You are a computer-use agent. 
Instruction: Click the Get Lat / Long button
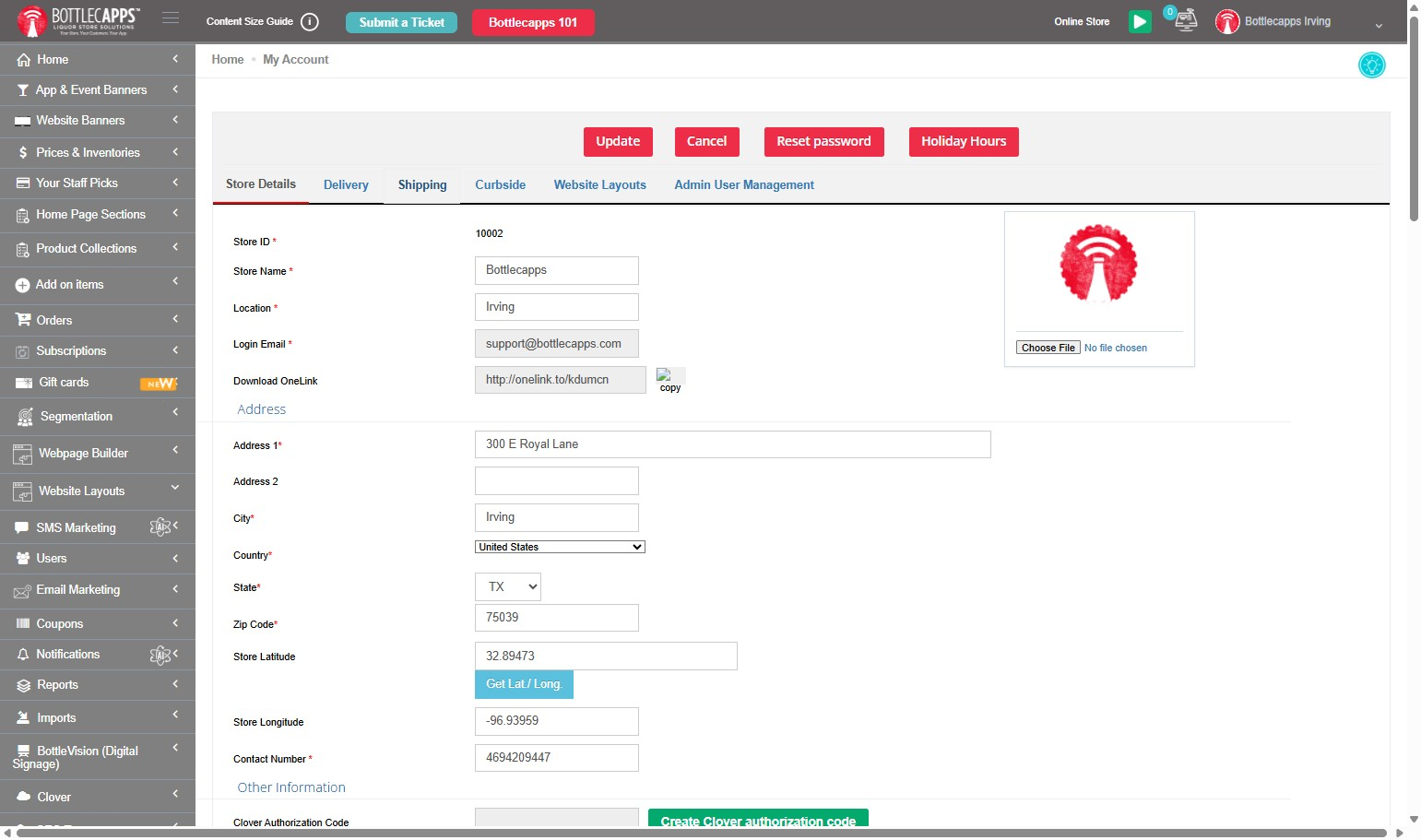pyautogui.click(x=524, y=684)
